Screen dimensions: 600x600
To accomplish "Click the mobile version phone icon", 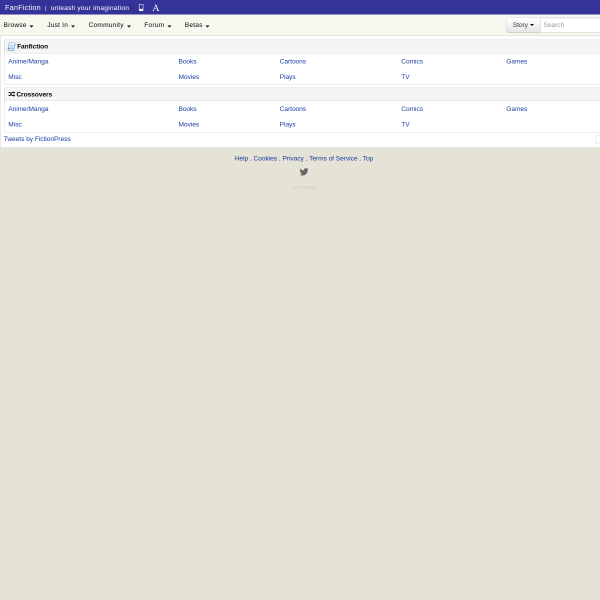I will tap(141, 8).
